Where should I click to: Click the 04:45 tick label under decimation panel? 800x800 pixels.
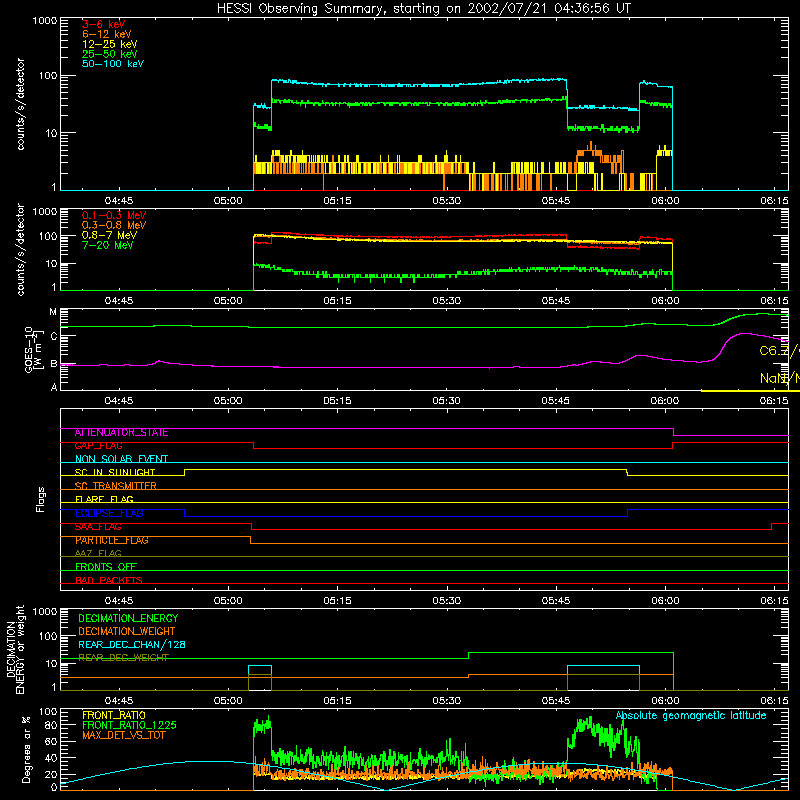coord(119,701)
